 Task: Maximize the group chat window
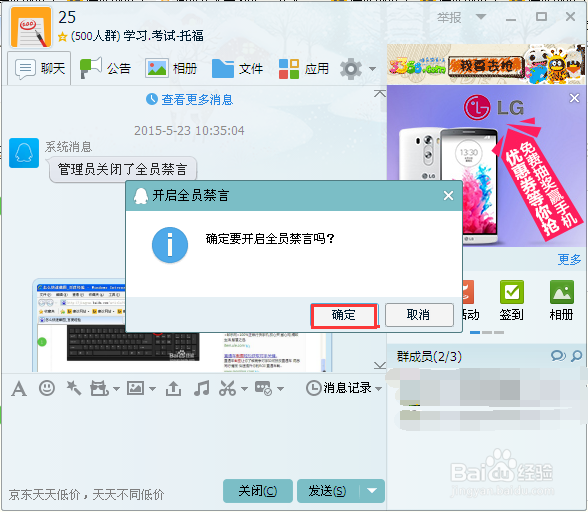click(541, 17)
